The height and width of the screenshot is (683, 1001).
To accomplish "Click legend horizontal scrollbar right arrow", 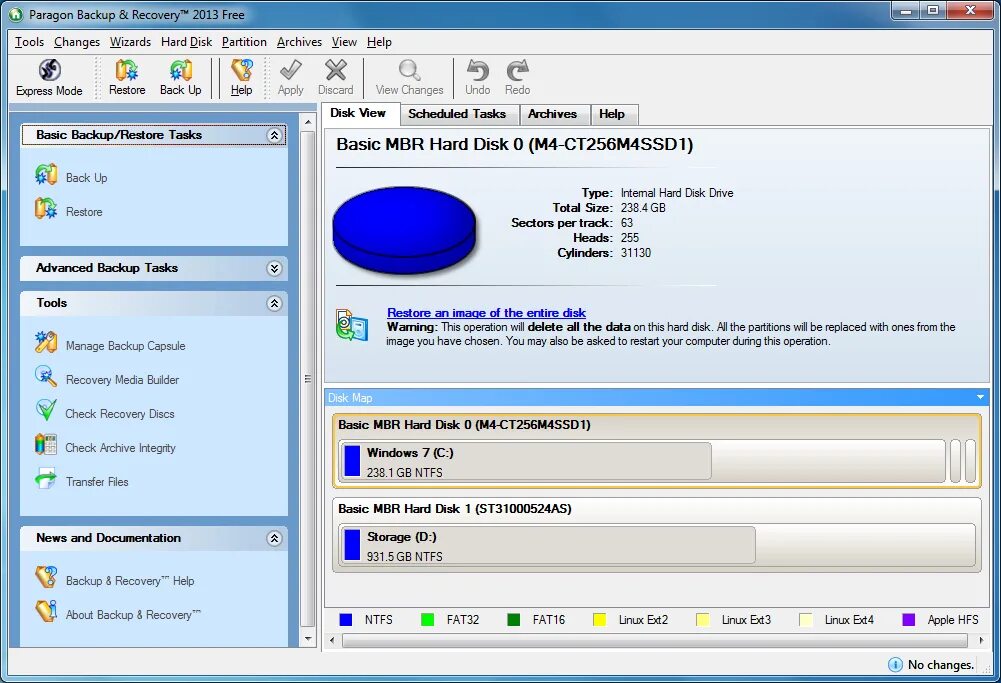I will pyautogui.click(x=981, y=640).
